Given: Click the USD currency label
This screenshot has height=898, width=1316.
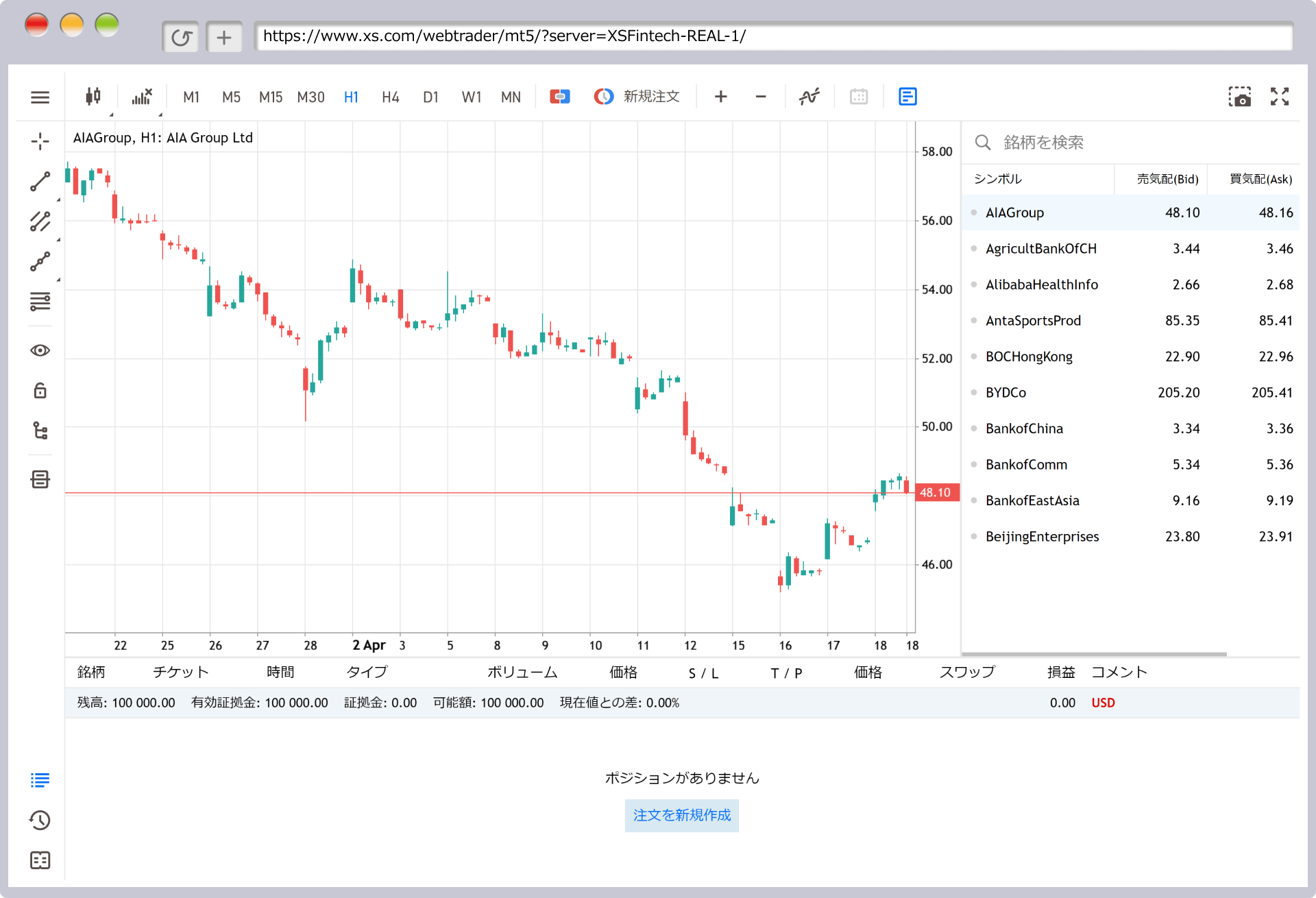Looking at the screenshot, I should (1103, 703).
